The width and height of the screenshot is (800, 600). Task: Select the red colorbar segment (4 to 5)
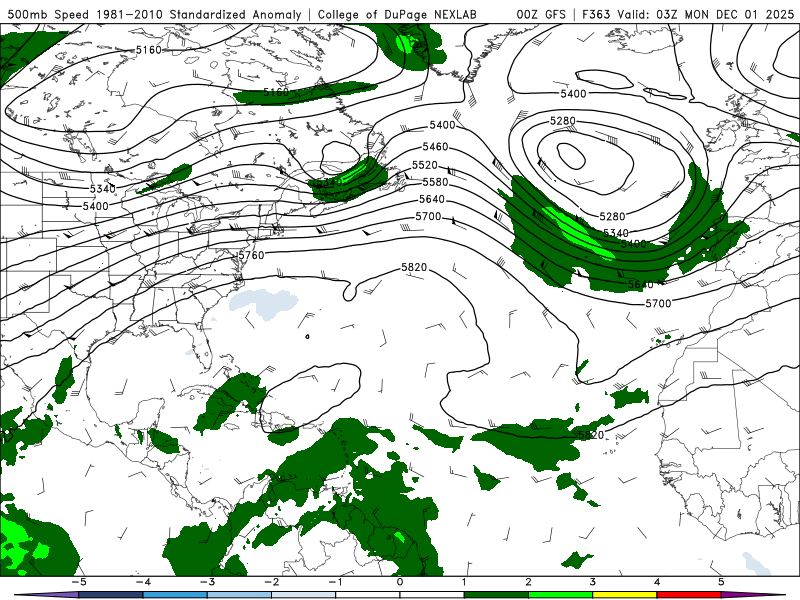(x=689, y=595)
